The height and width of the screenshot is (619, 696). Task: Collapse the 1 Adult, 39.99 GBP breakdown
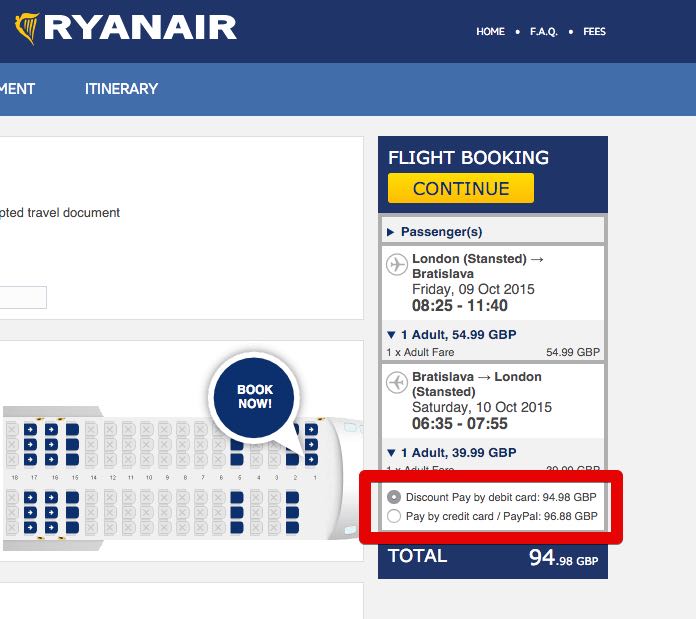(x=451, y=453)
